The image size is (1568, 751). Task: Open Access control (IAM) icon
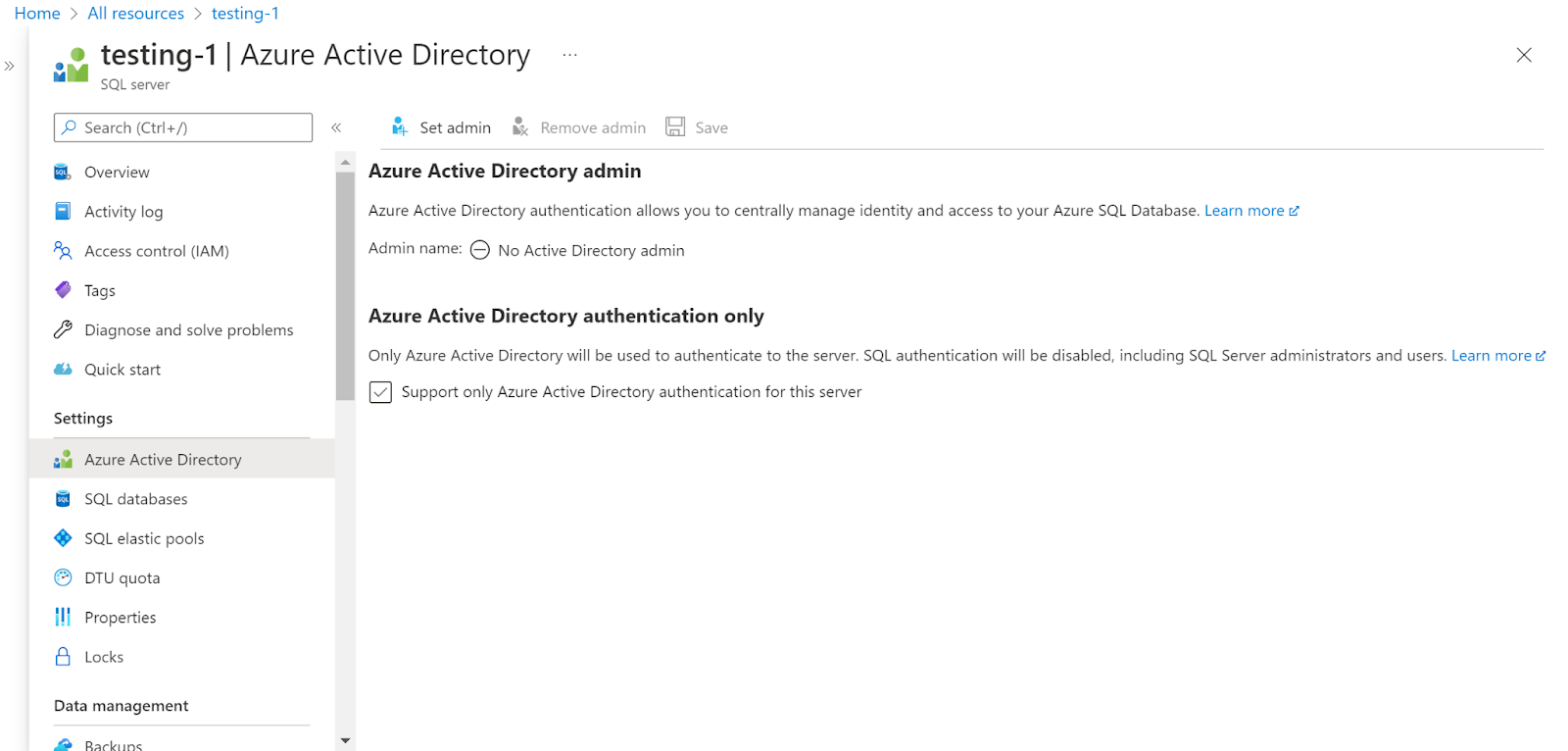pyautogui.click(x=63, y=251)
